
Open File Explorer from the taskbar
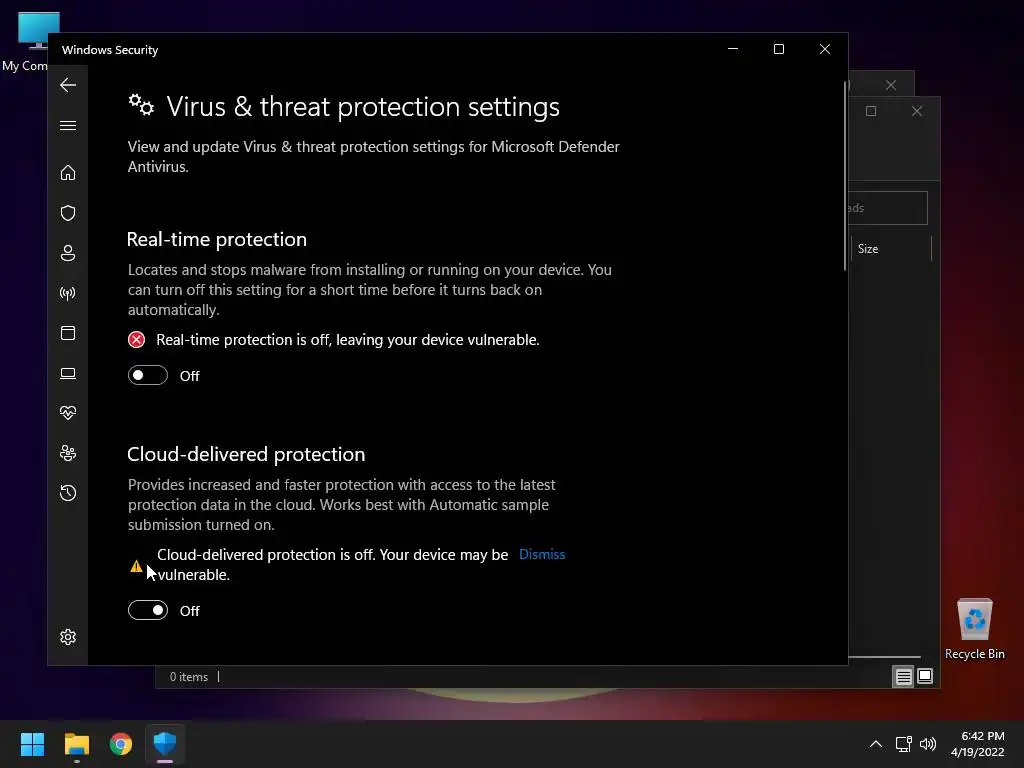(76, 744)
